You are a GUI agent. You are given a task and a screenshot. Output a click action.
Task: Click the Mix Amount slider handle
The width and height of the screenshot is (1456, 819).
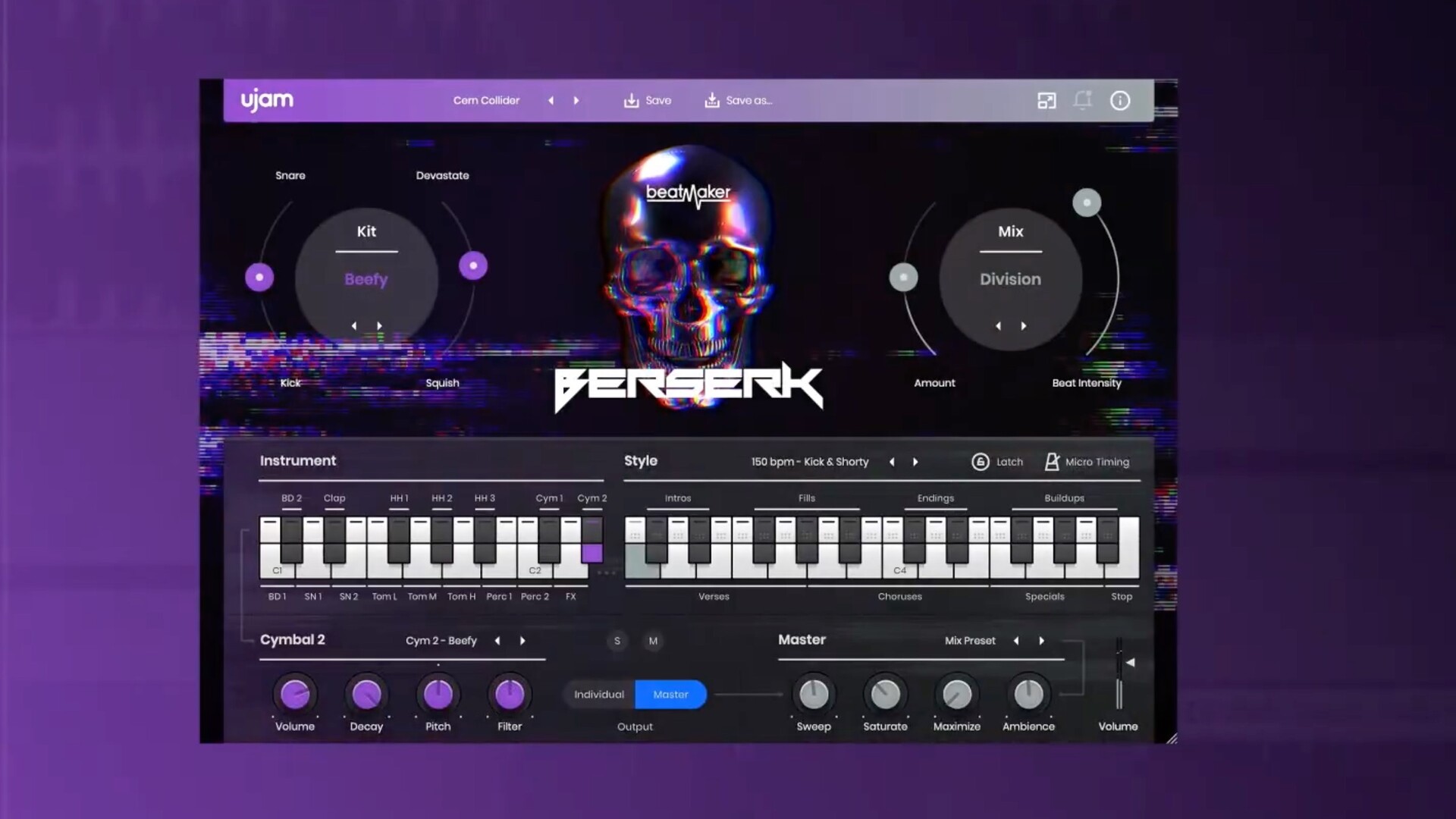click(903, 278)
